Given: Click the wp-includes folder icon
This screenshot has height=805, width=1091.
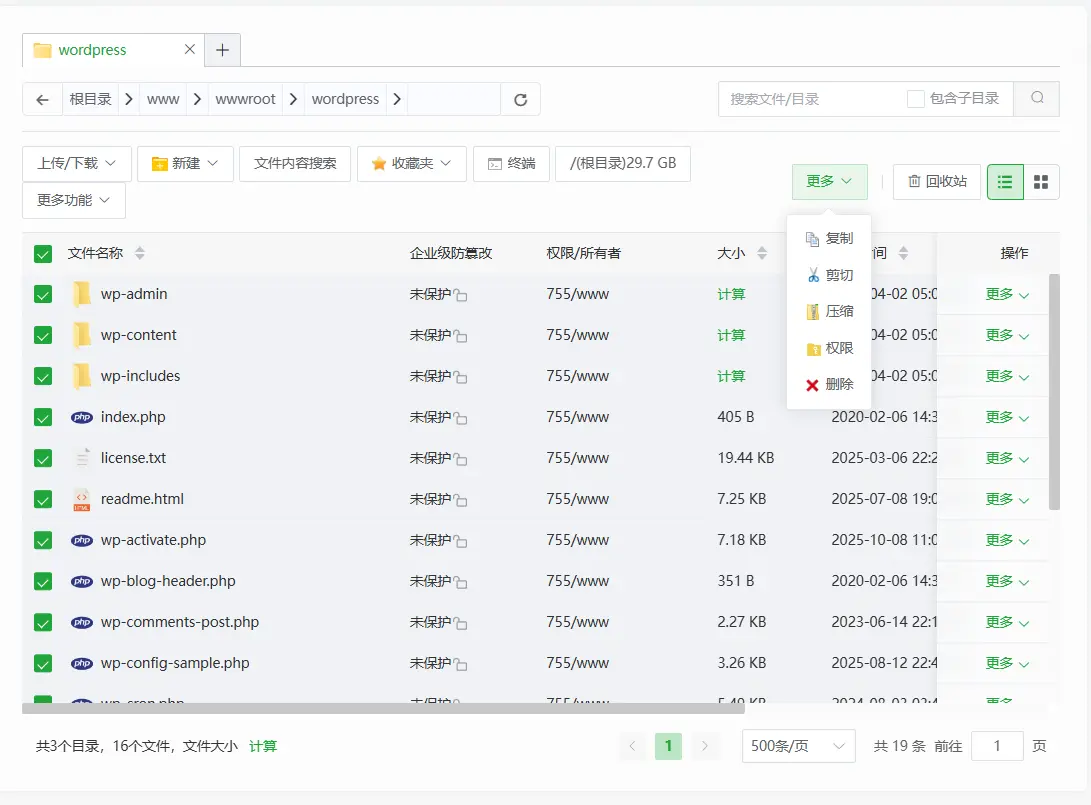Looking at the screenshot, I should click(82, 376).
